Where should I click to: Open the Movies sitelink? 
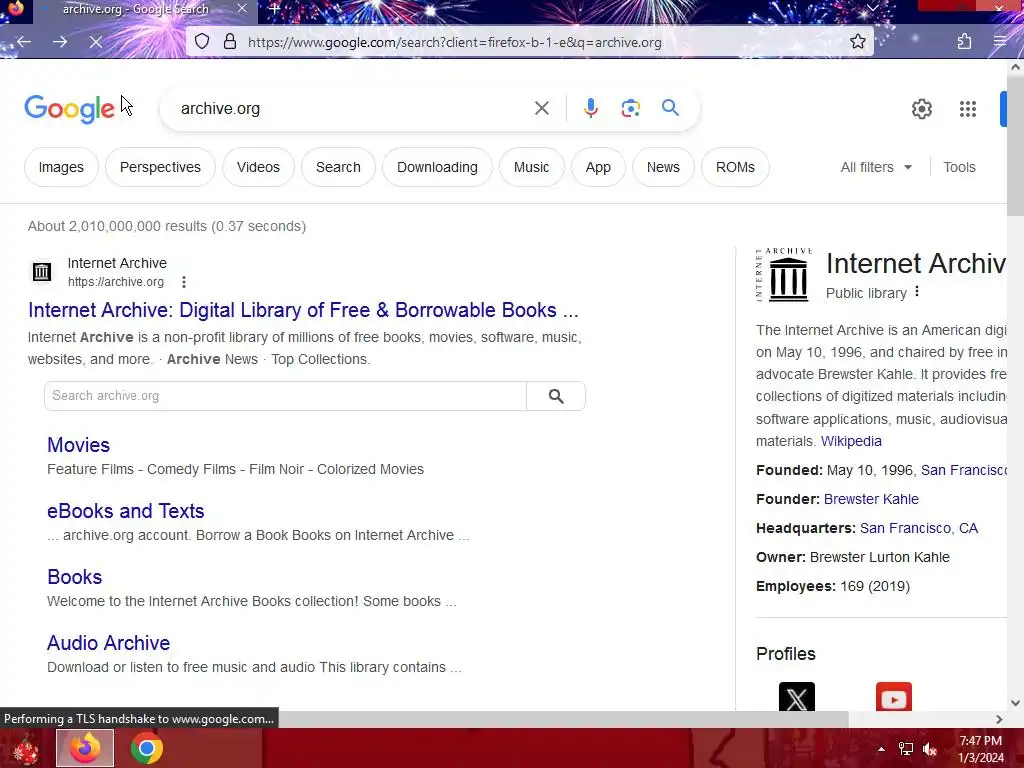coord(78,445)
